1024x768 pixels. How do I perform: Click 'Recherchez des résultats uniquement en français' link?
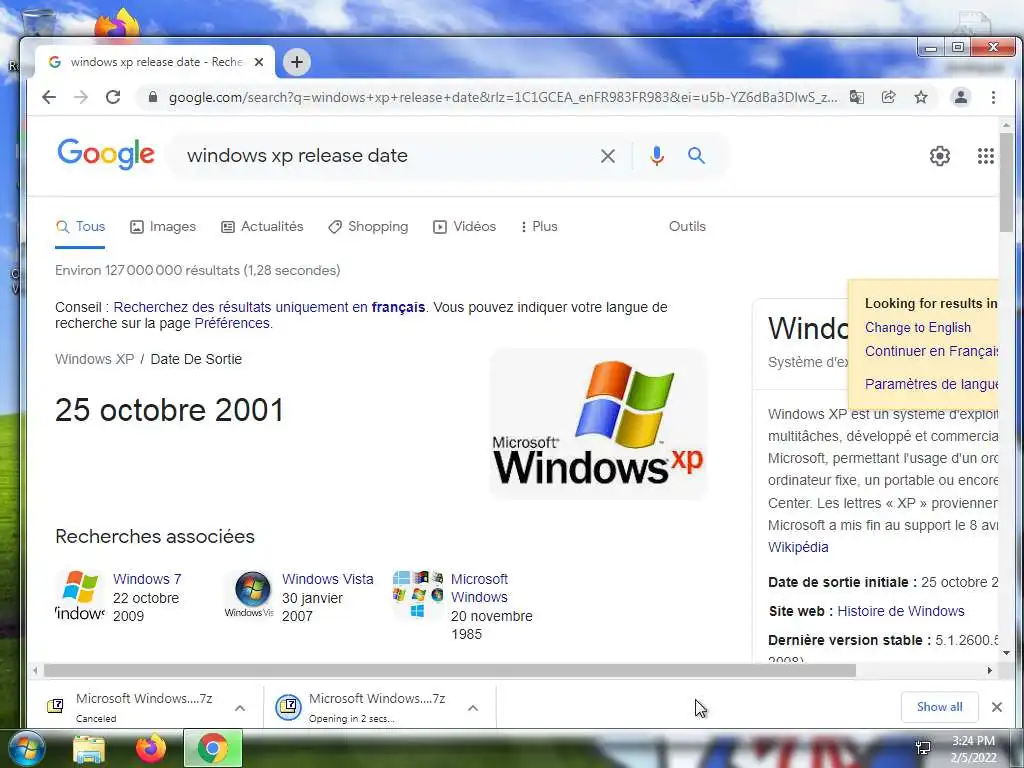coord(269,307)
